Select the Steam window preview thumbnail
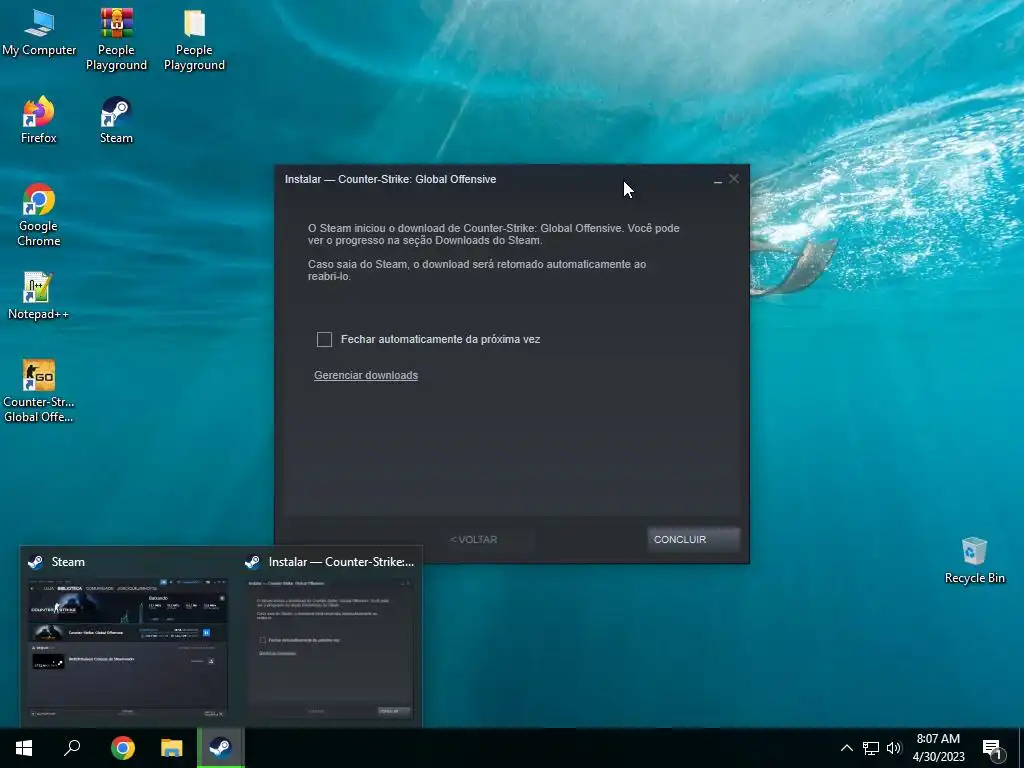This screenshot has height=768, width=1024. point(127,647)
